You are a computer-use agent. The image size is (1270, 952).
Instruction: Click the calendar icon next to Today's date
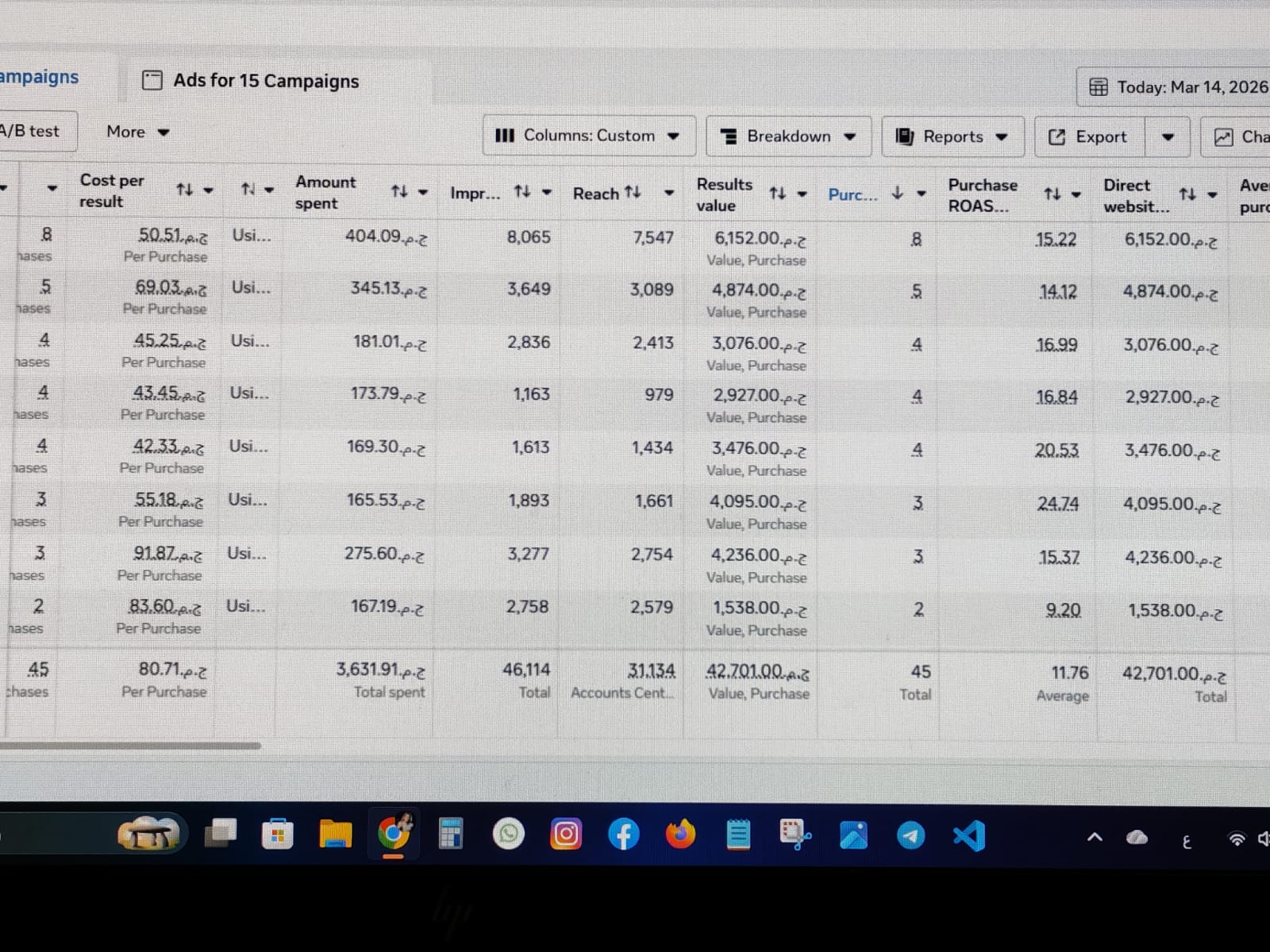[1097, 87]
